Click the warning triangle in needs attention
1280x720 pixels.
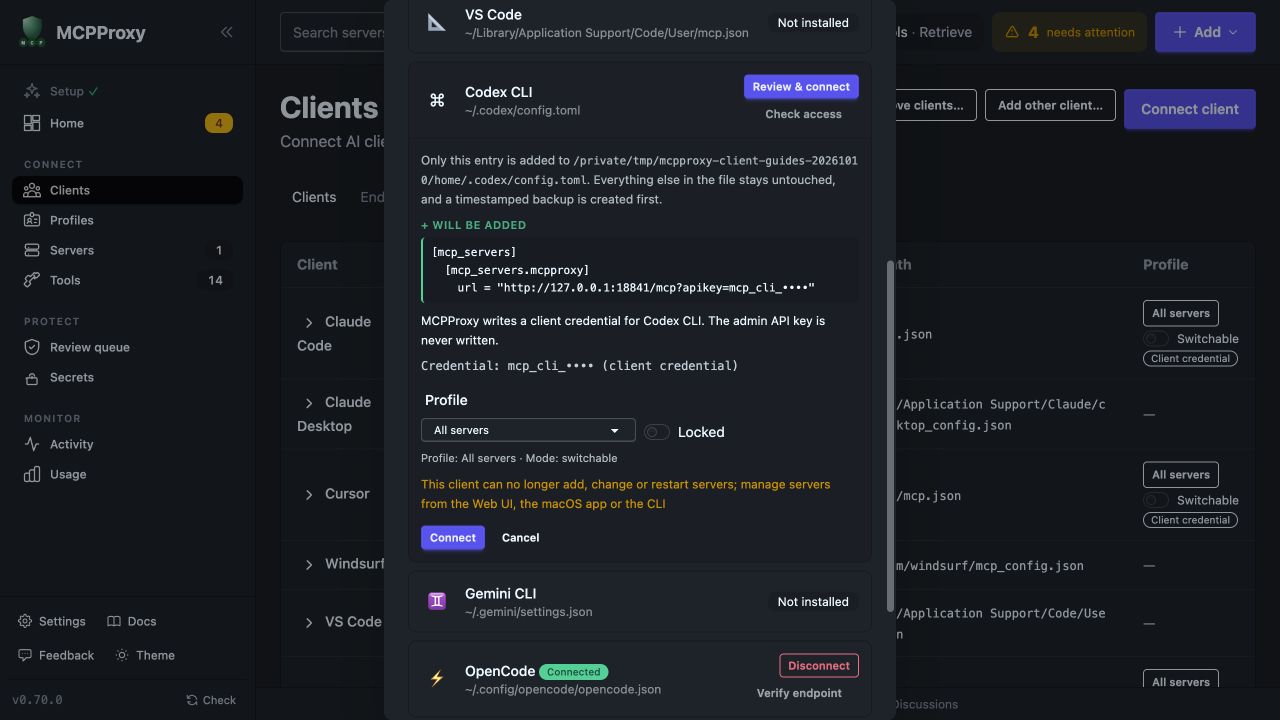pyautogui.click(x=1012, y=32)
